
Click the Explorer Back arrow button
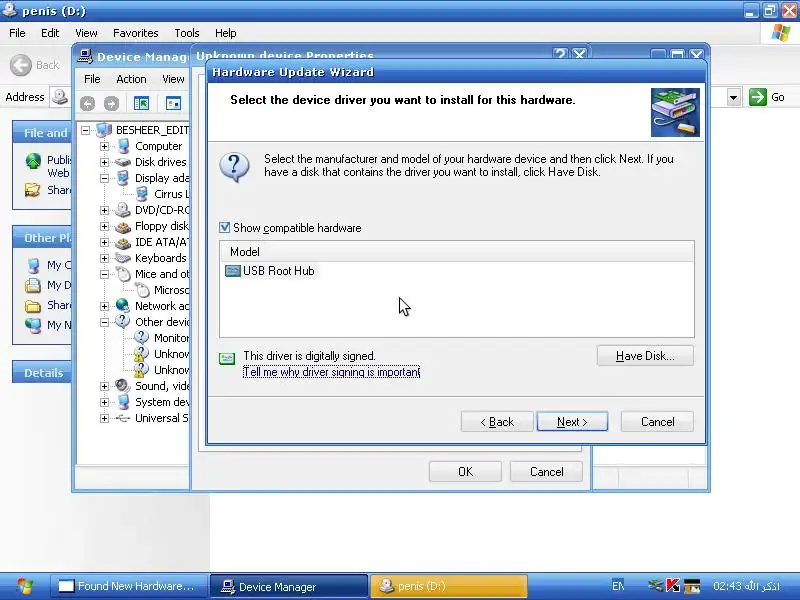click(x=21, y=65)
